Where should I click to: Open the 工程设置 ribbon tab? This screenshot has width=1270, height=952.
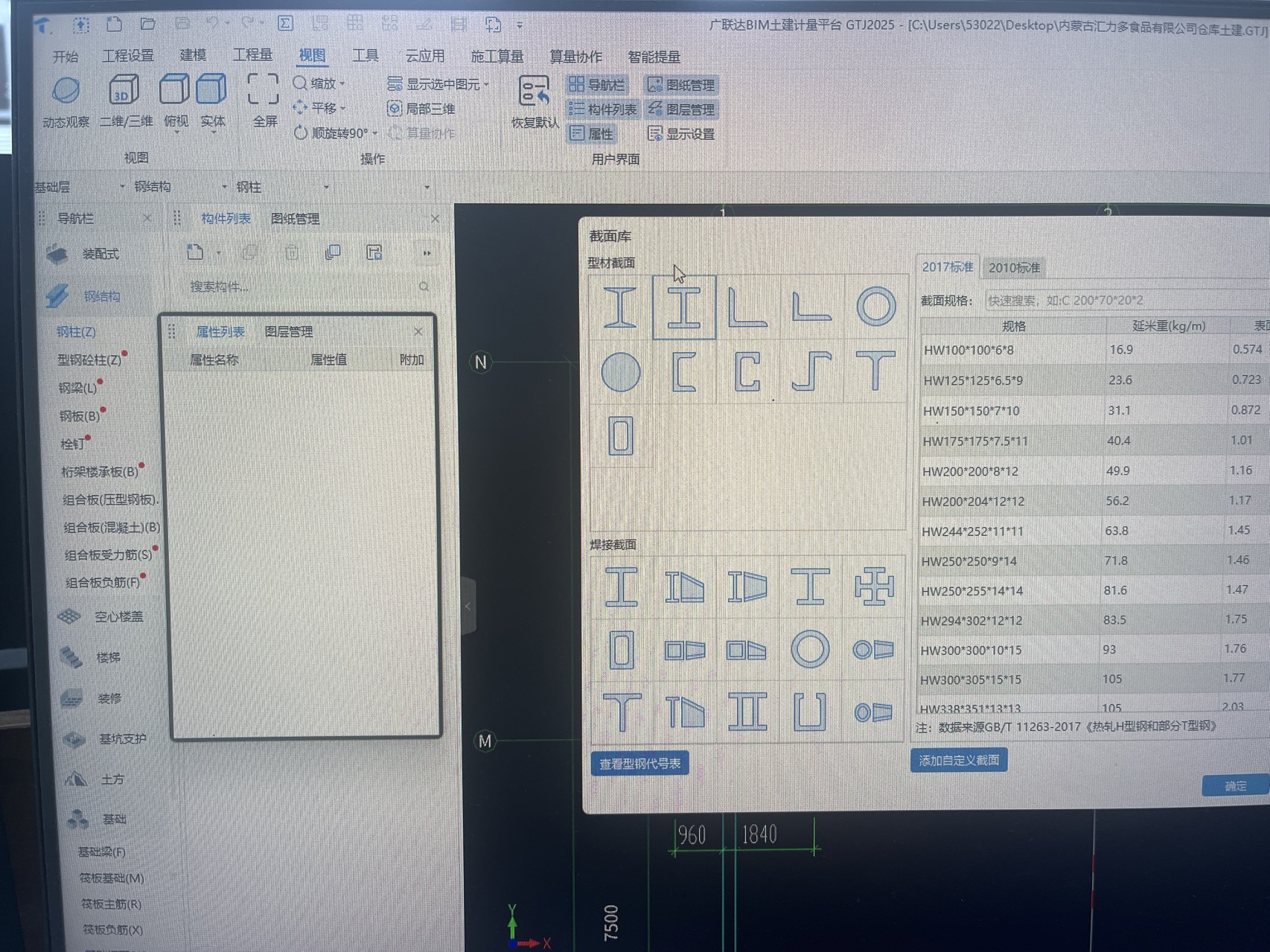[x=127, y=56]
